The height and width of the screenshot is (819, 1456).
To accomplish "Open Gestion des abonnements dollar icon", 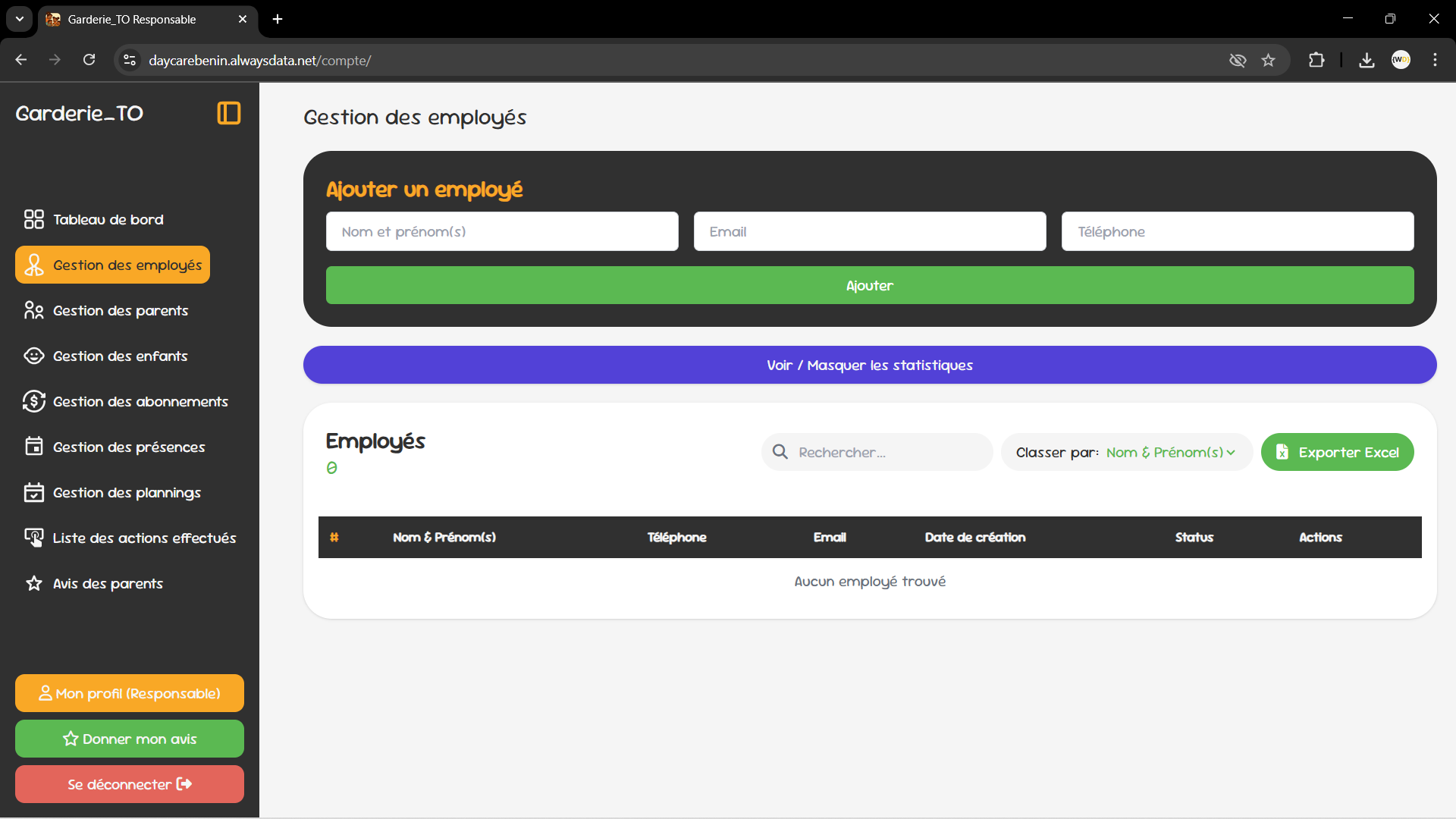I will coord(33,401).
